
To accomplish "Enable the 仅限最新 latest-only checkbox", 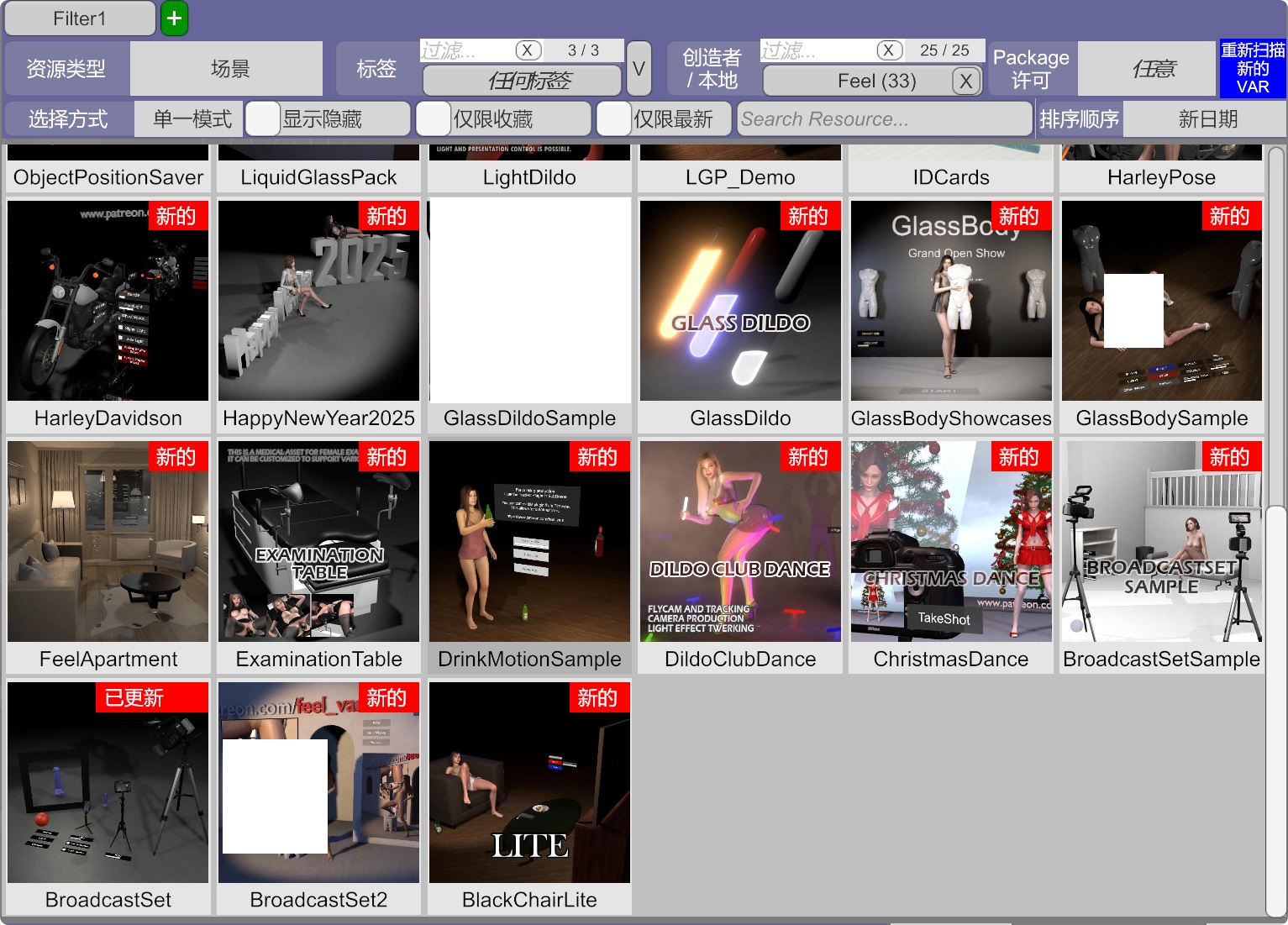I will click(x=614, y=119).
